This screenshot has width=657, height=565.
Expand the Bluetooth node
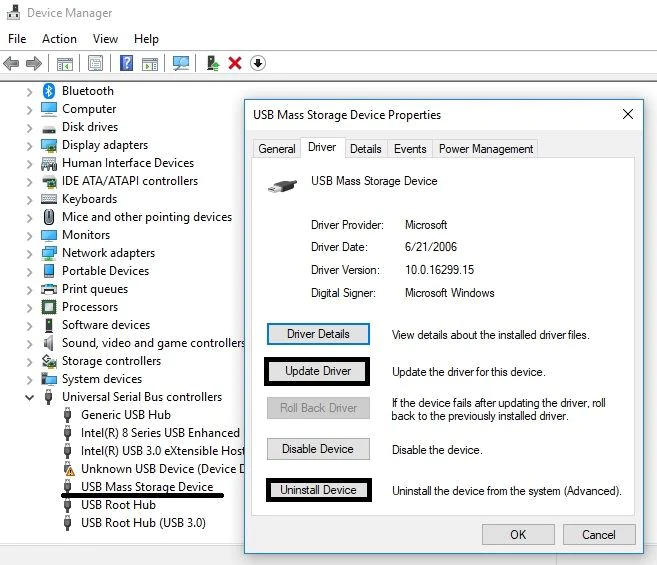click(29, 92)
